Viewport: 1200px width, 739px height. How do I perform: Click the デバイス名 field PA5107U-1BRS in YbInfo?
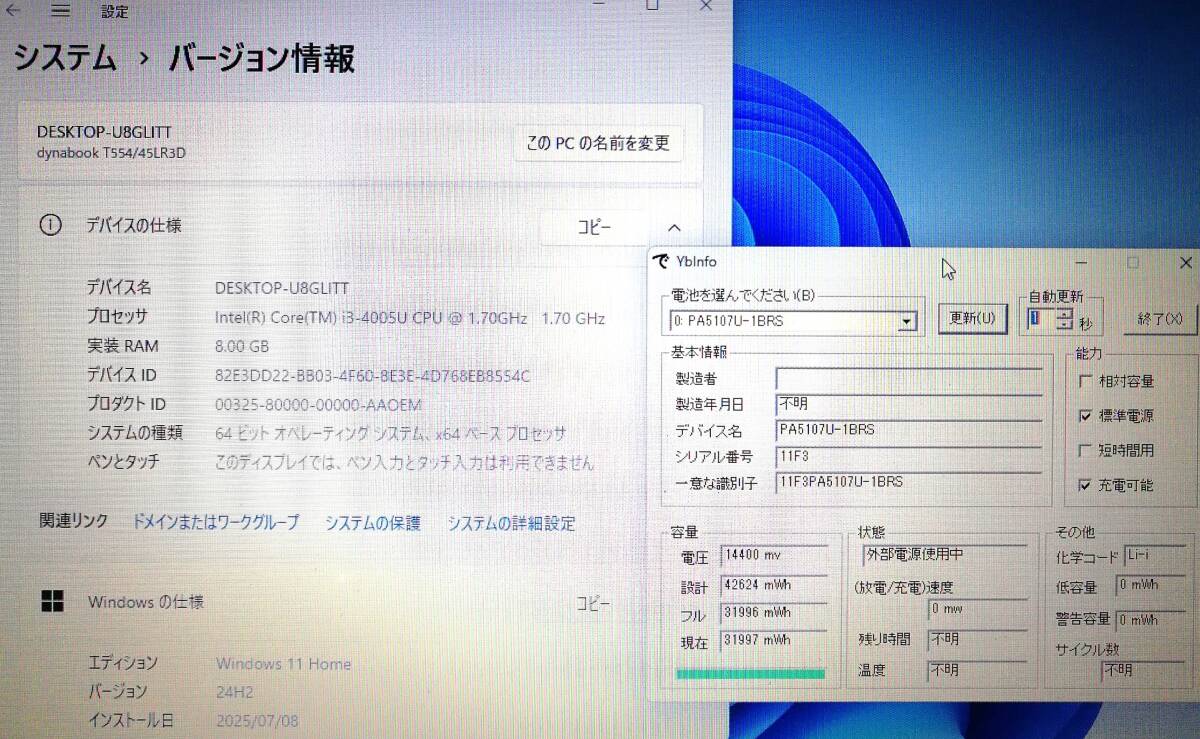click(909, 431)
